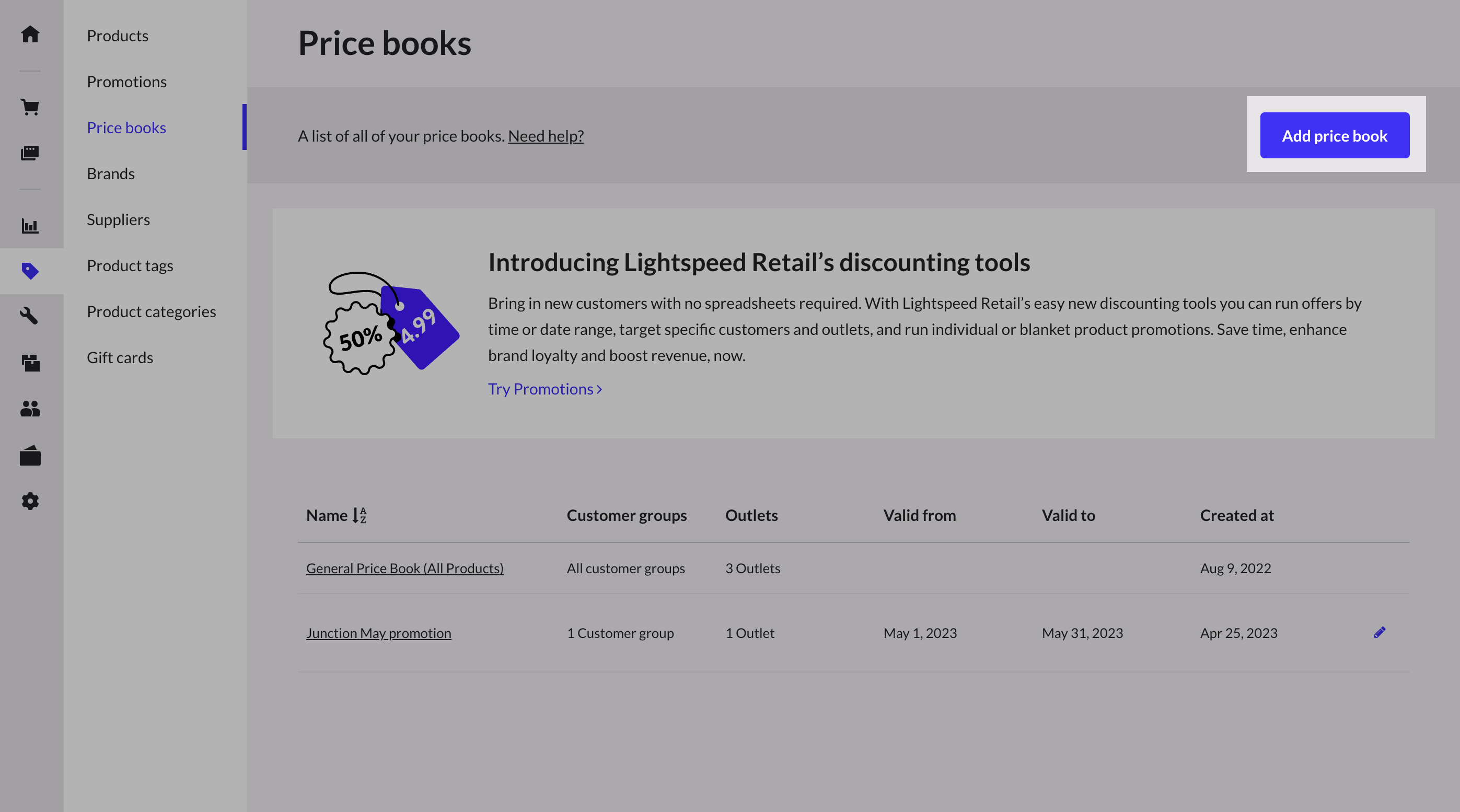Edit Junction May promotion via pencil icon
1460x812 pixels.
click(x=1380, y=632)
